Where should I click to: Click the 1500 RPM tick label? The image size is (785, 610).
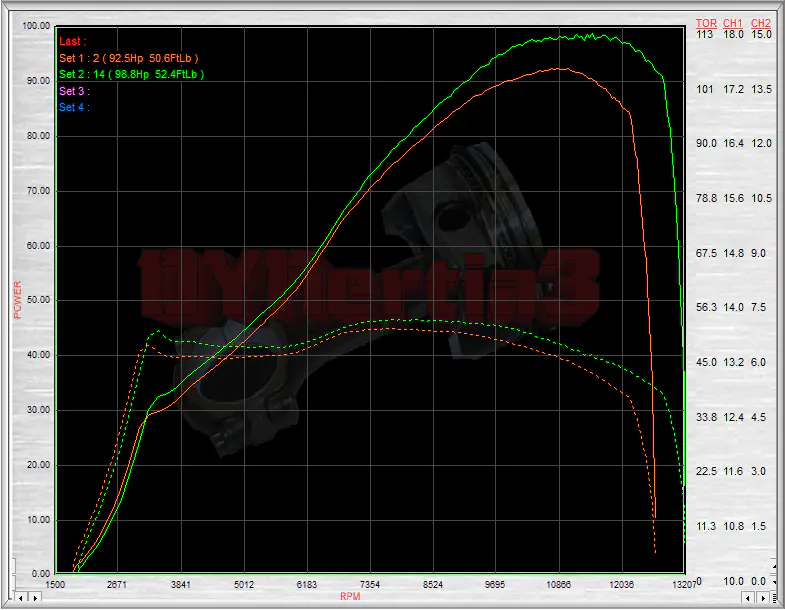(x=55, y=584)
